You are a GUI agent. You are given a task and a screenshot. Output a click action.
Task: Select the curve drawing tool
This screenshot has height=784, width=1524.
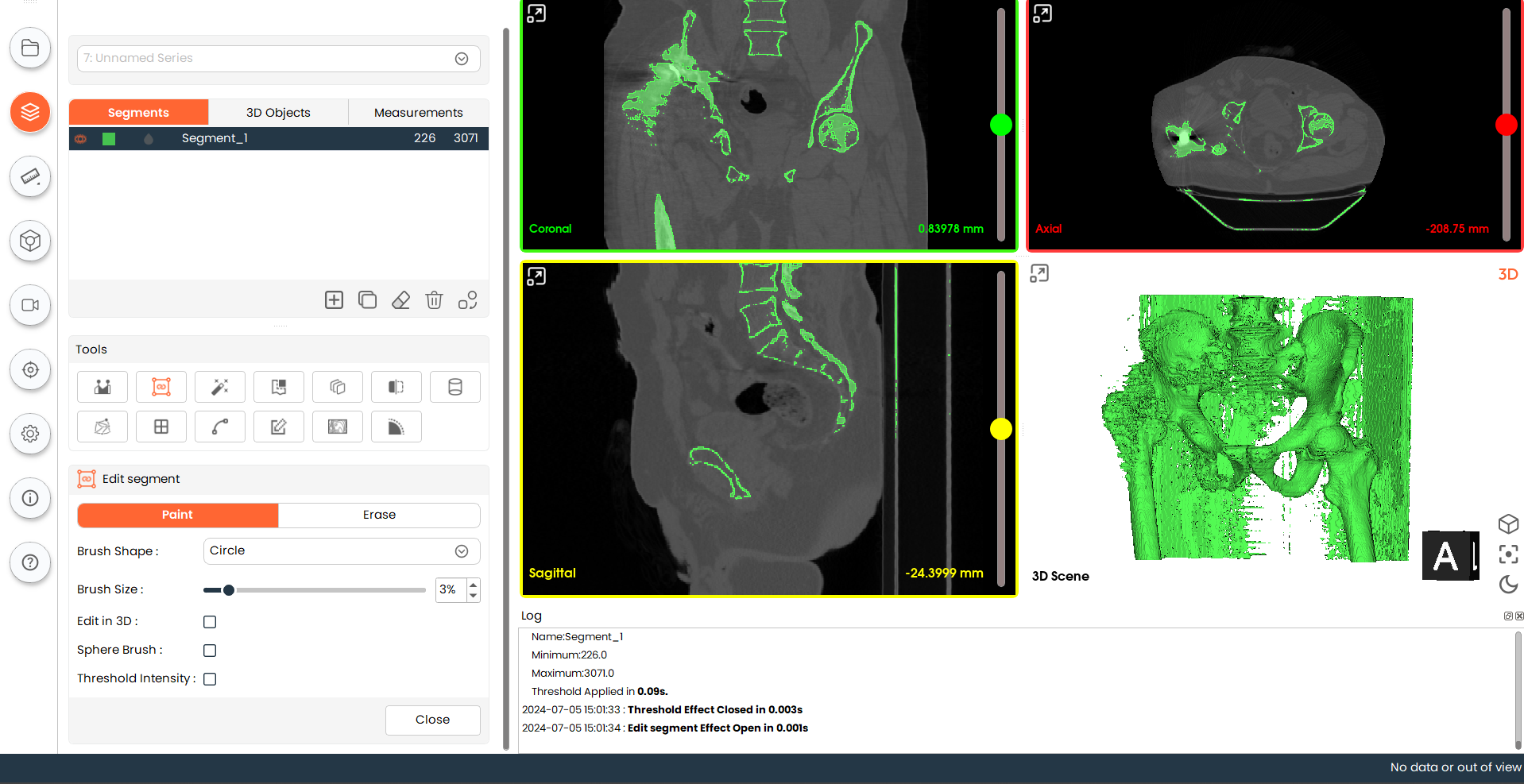pos(220,427)
